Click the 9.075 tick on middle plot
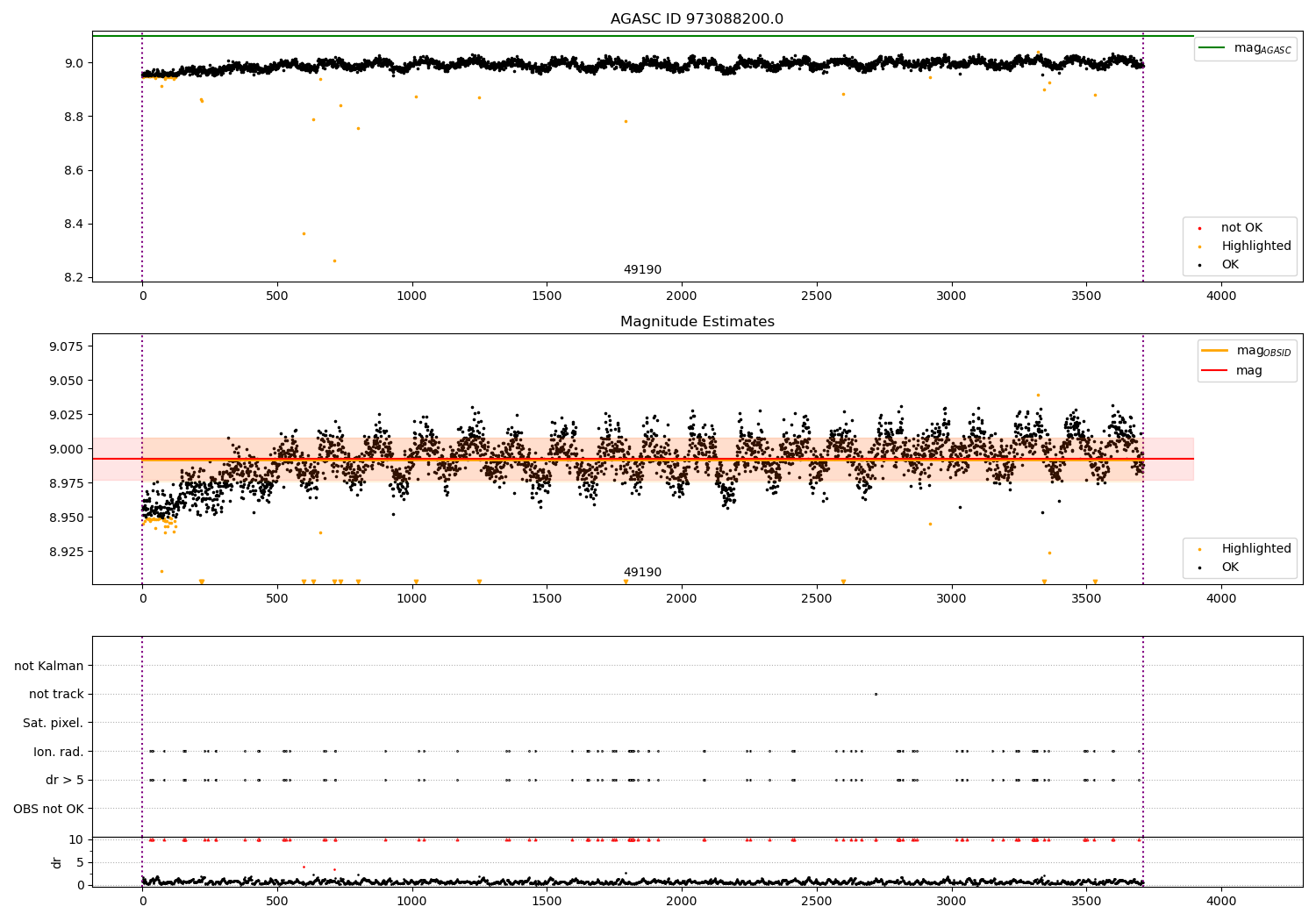 coord(66,346)
